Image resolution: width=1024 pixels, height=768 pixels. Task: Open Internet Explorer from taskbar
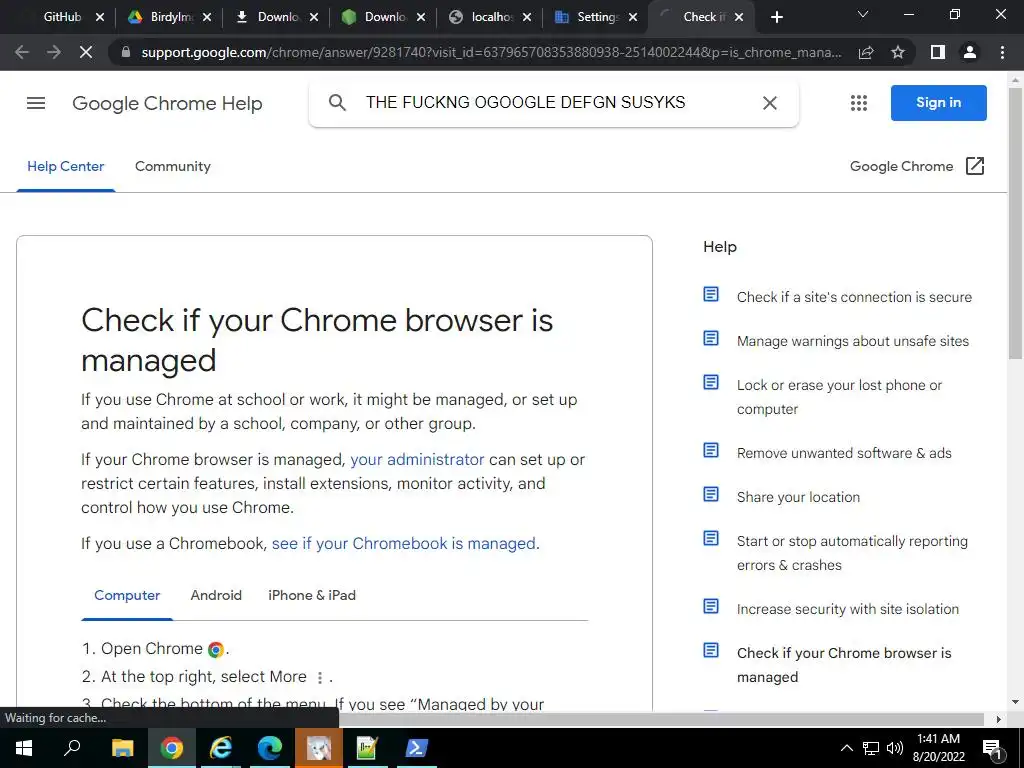coord(221,748)
